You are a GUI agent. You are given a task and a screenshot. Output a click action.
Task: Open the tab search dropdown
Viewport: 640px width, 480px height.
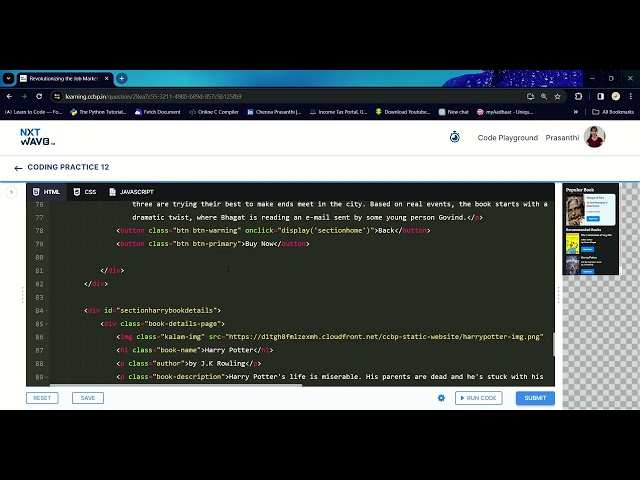[x=8, y=78]
